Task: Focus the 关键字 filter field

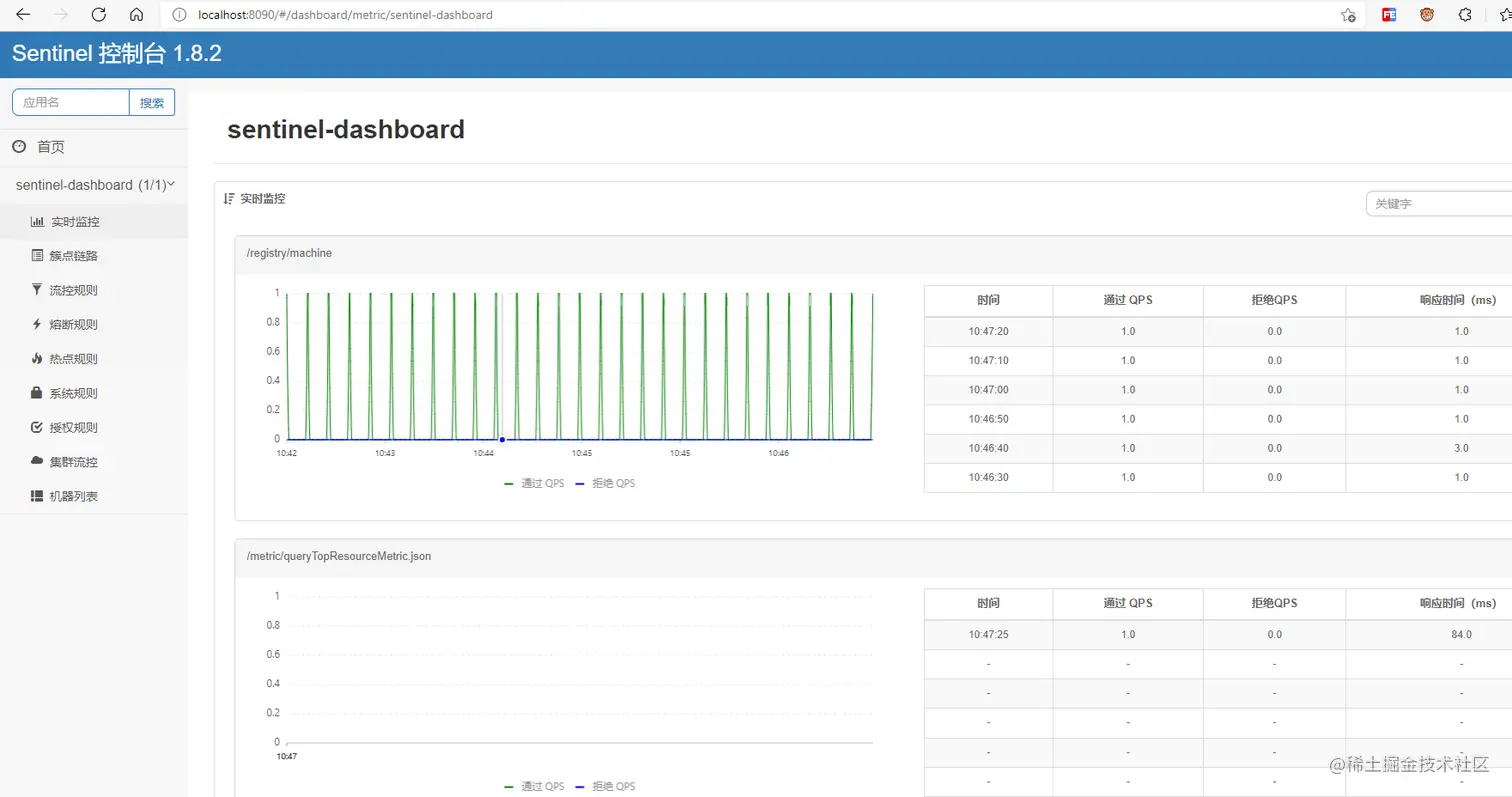Action: 1438,203
